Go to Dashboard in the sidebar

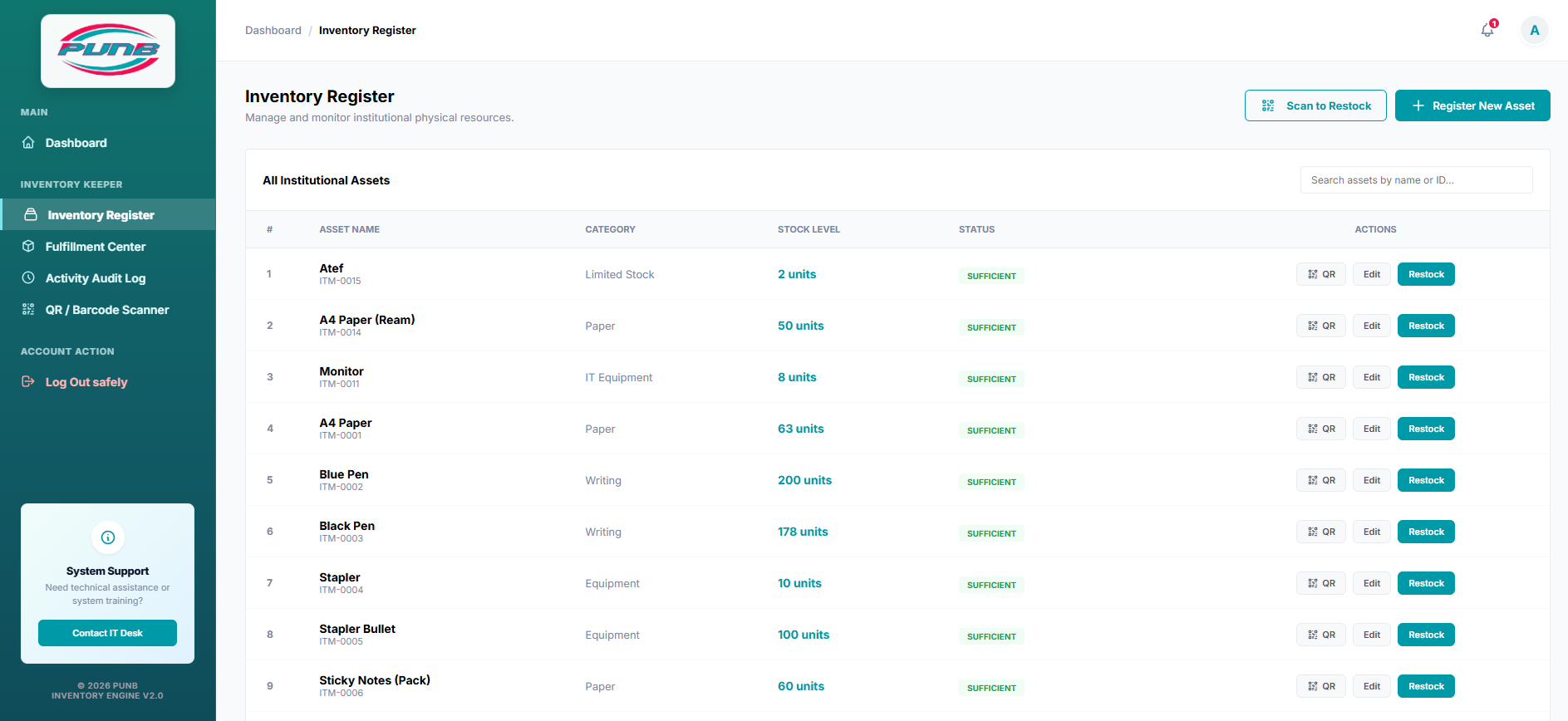pos(108,143)
